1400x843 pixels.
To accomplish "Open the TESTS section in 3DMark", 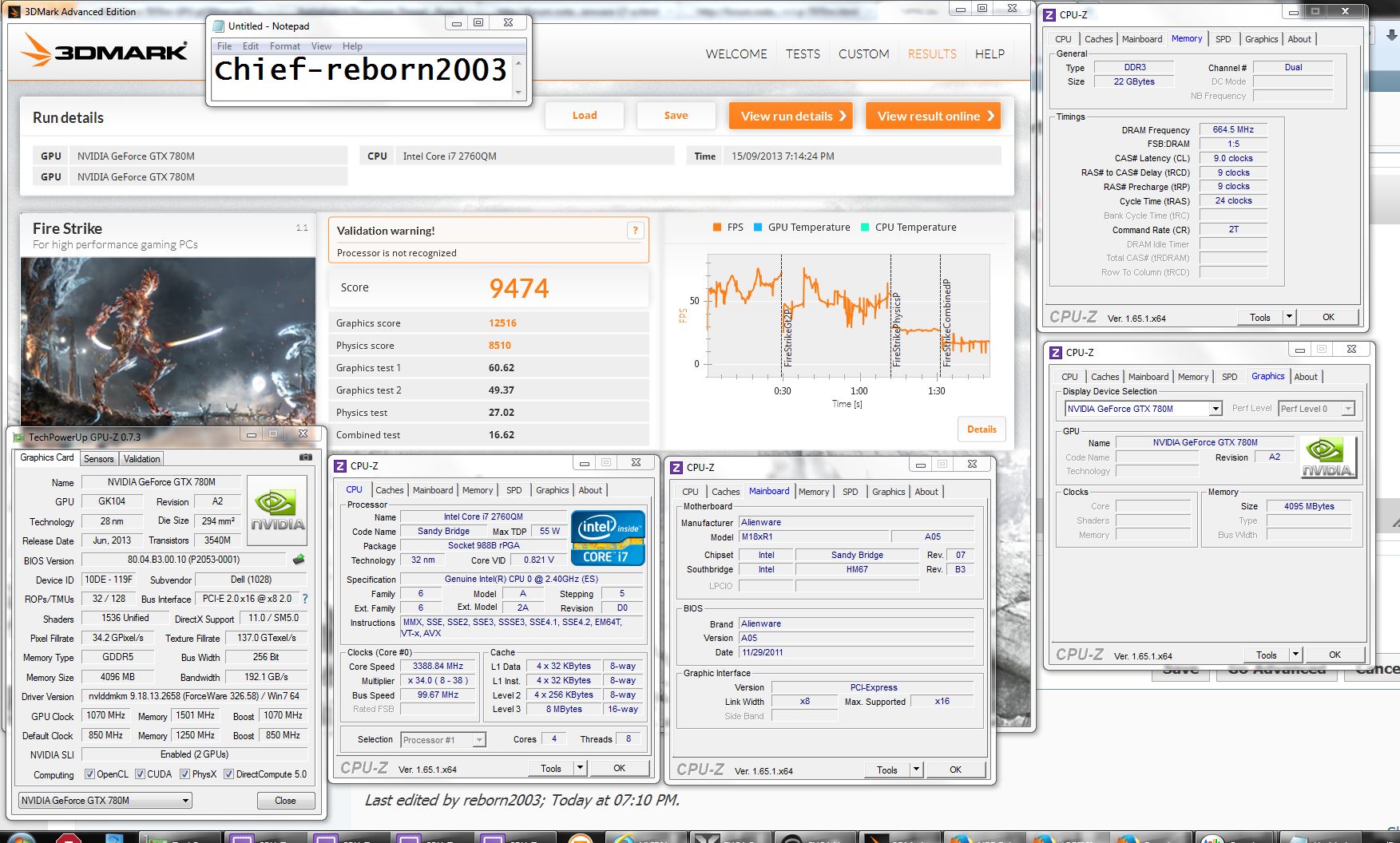I will coord(803,53).
